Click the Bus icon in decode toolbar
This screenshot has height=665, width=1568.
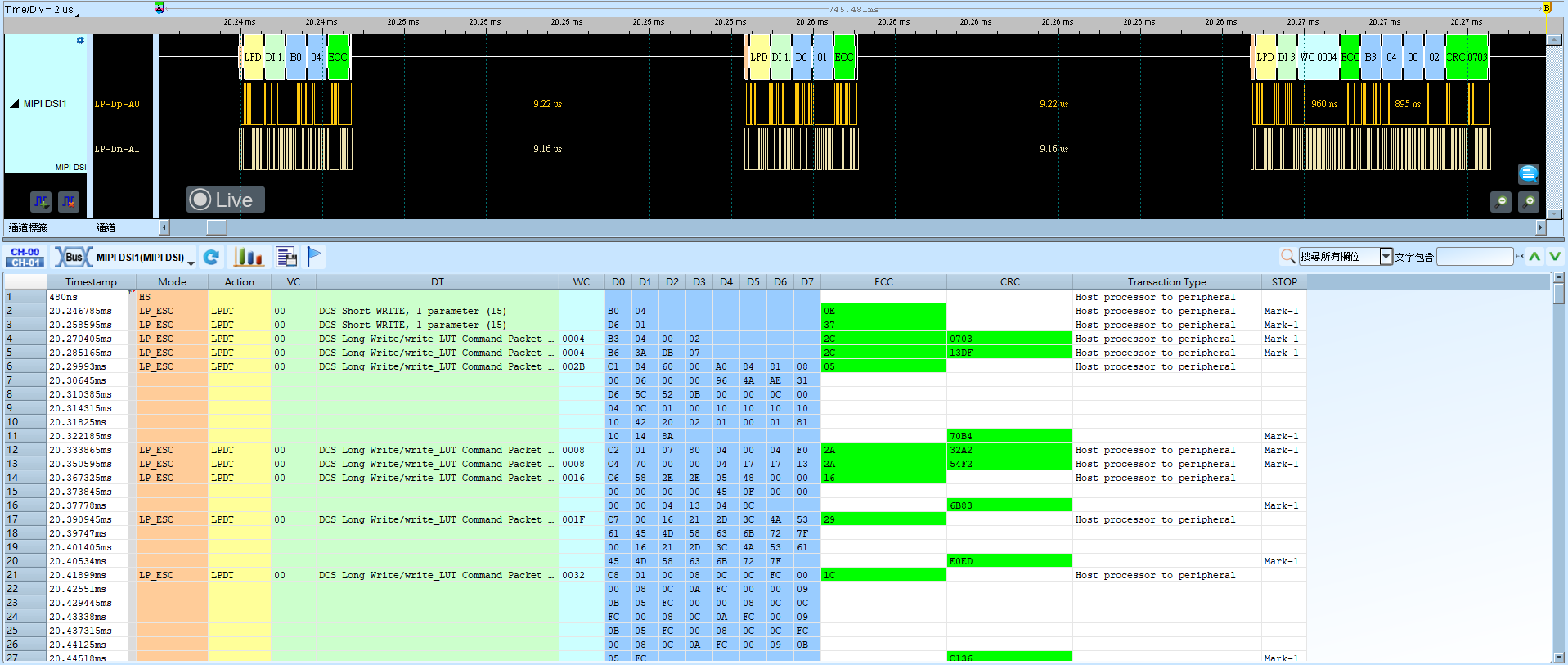tap(74, 257)
